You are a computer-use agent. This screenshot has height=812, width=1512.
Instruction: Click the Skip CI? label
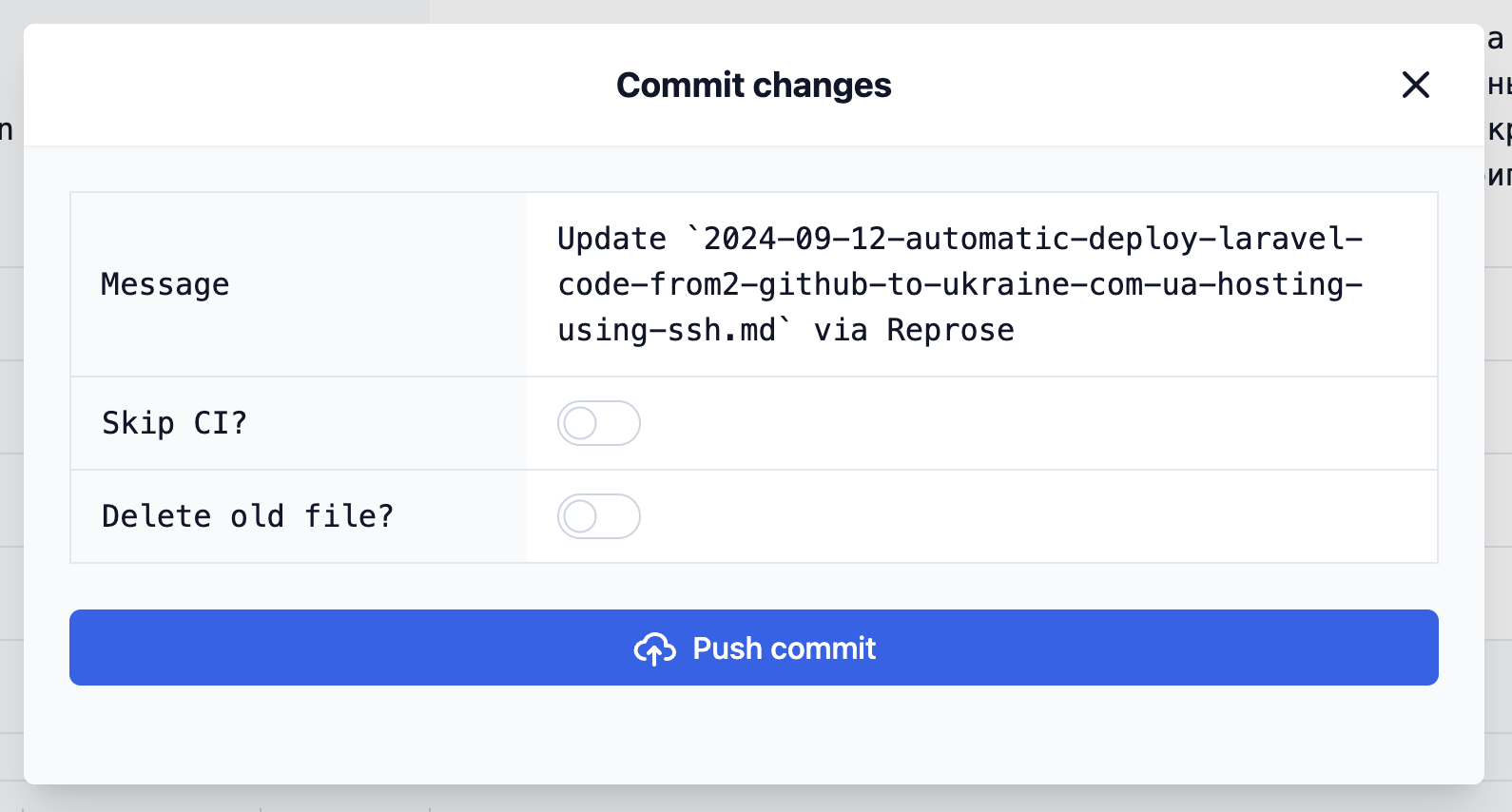tap(175, 423)
